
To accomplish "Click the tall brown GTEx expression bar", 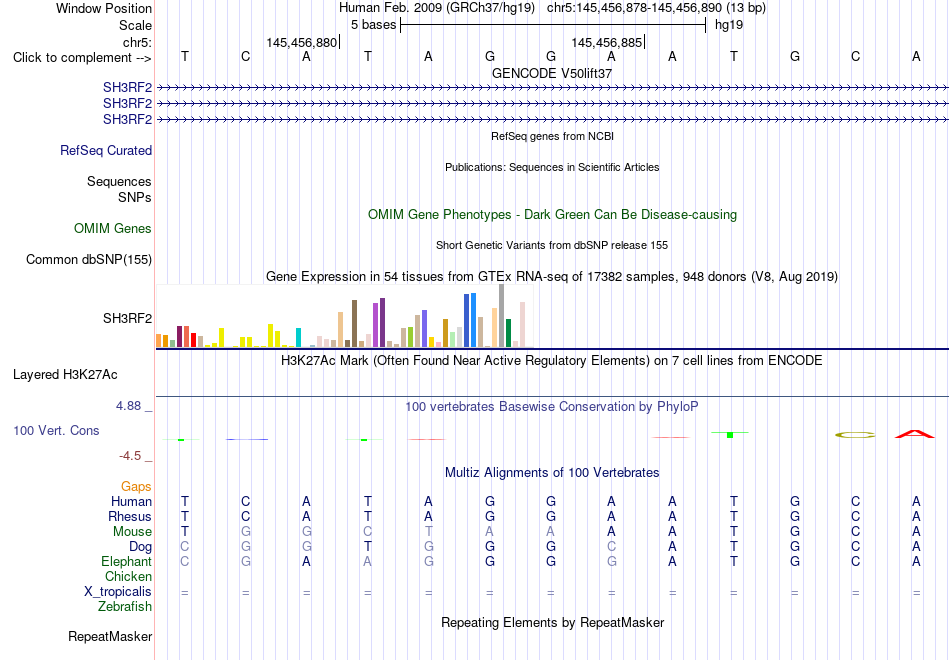I will click(x=354, y=324).
